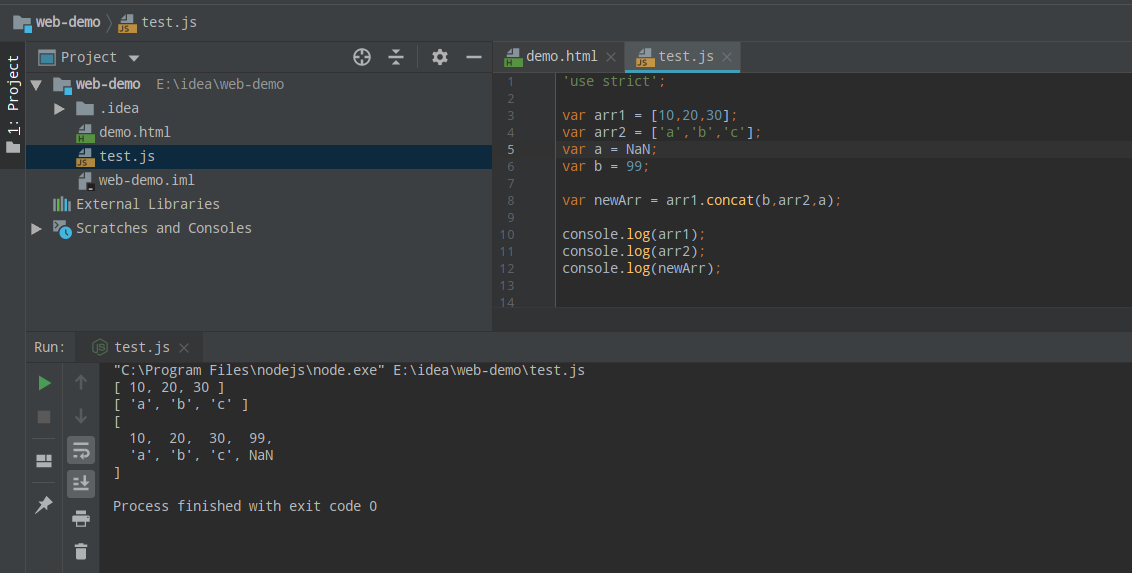Click the Restore Layout icon in Run panel
Viewport: 1132px width, 573px height.
[44, 460]
